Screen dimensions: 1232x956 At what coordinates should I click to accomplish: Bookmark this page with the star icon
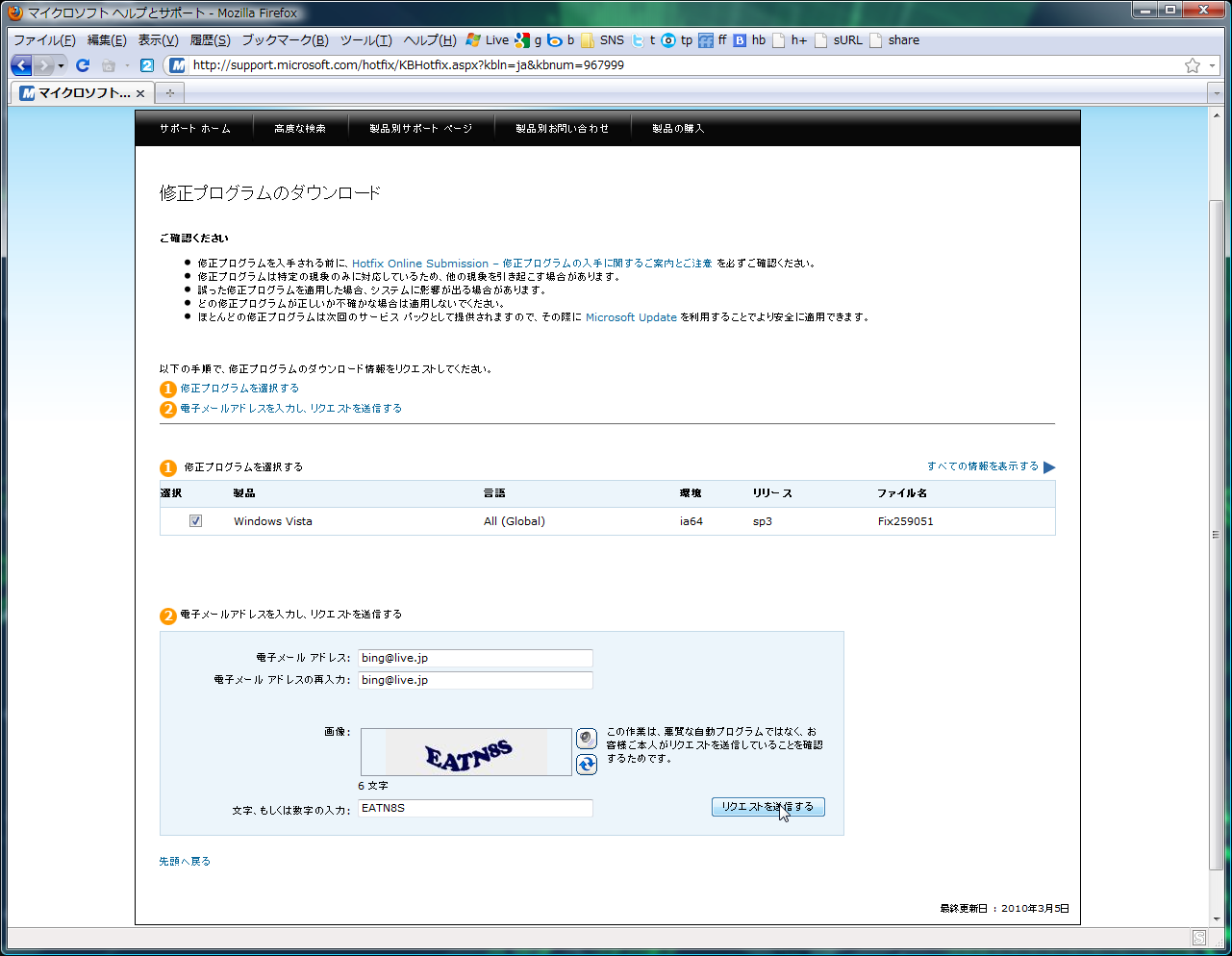click(1193, 65)
